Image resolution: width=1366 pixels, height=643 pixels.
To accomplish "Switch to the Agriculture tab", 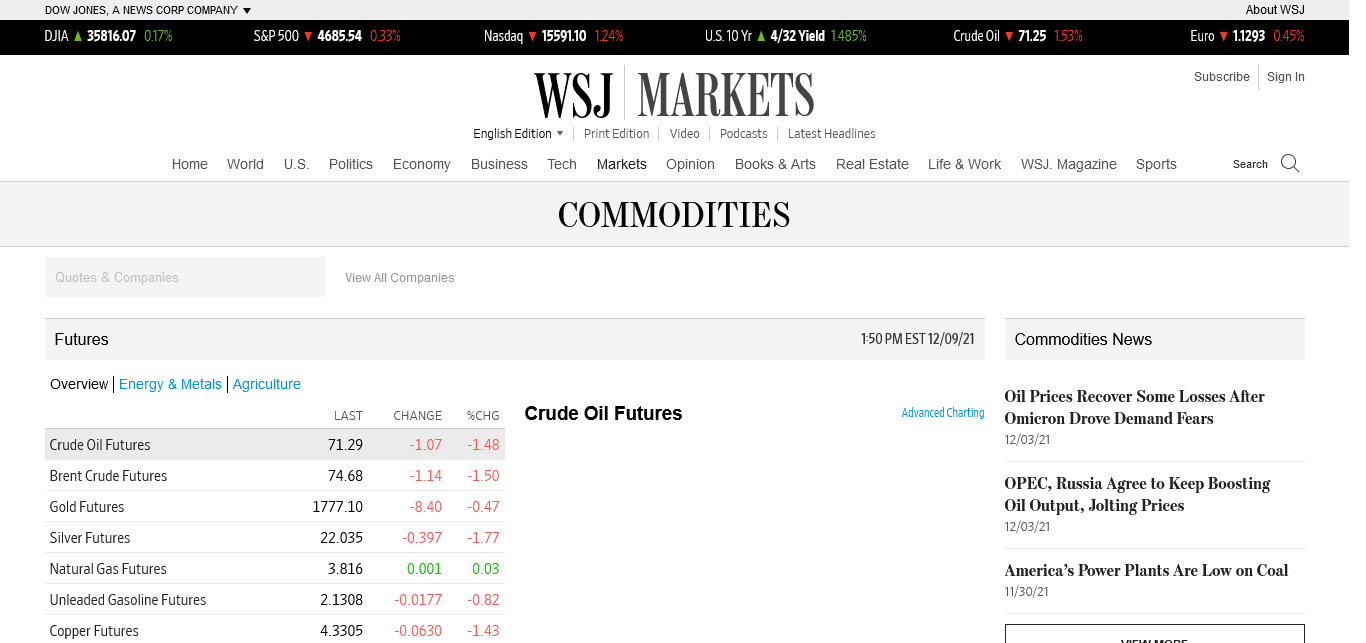I will pyautogui.click(x=266, y=384).
